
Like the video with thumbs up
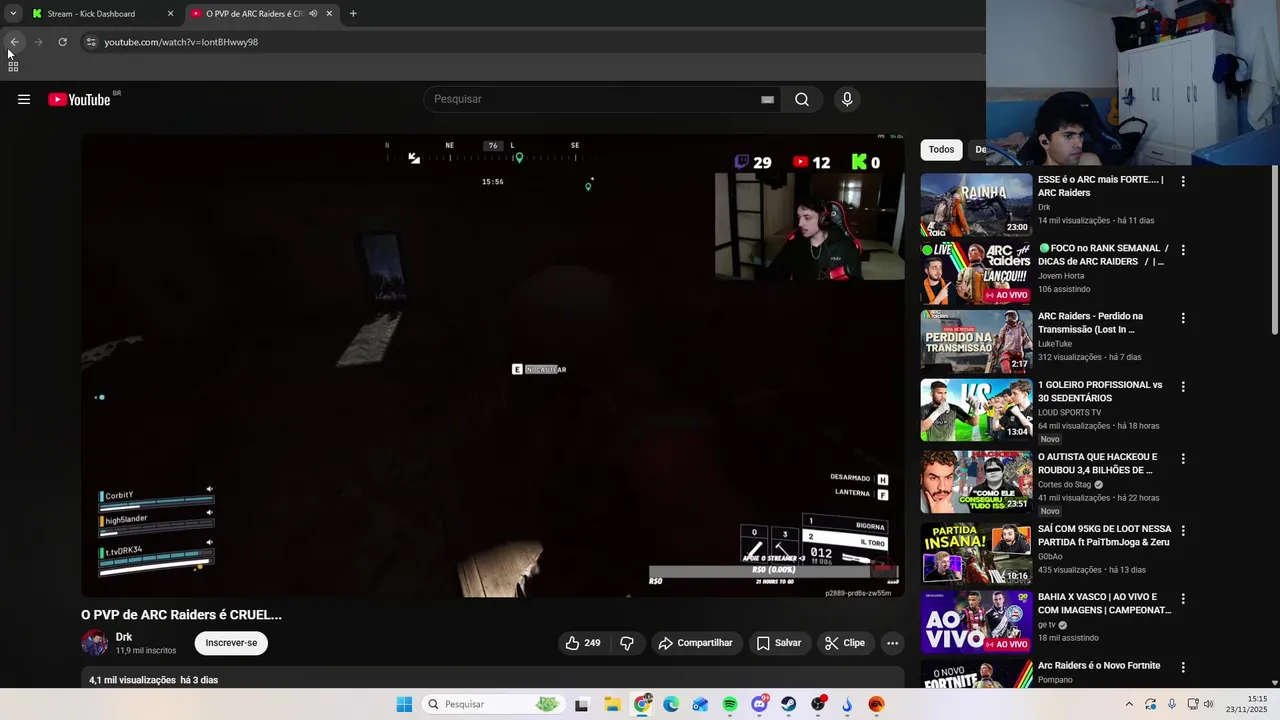click(583, 643)
